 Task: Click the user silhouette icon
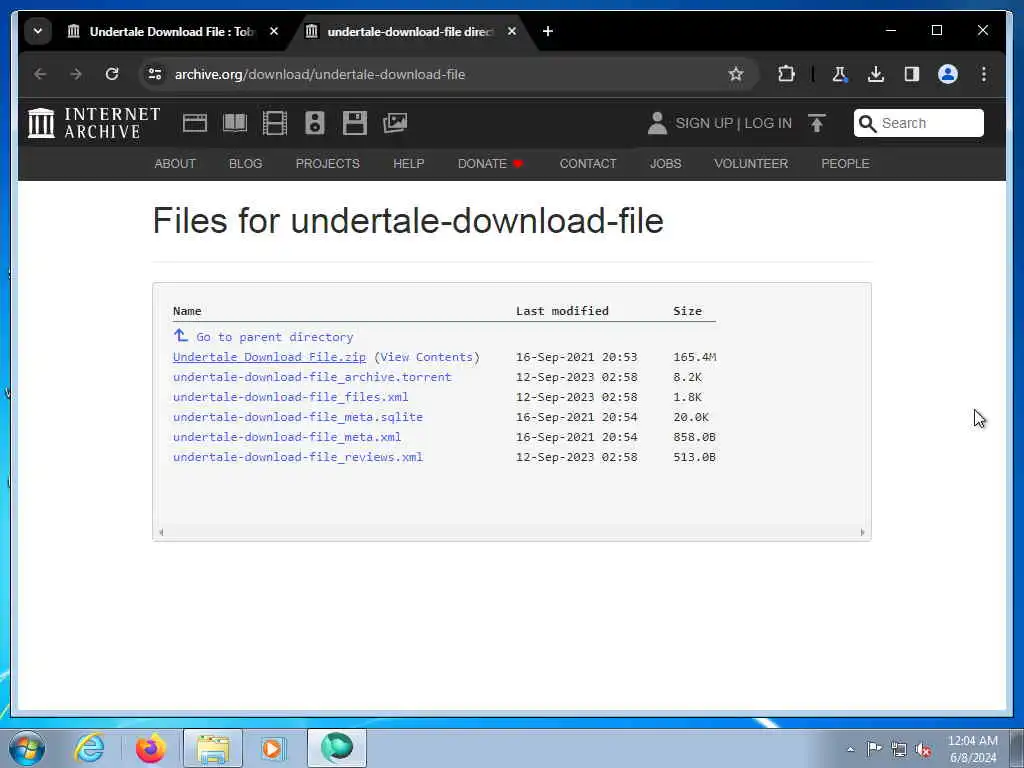point(657,123)
